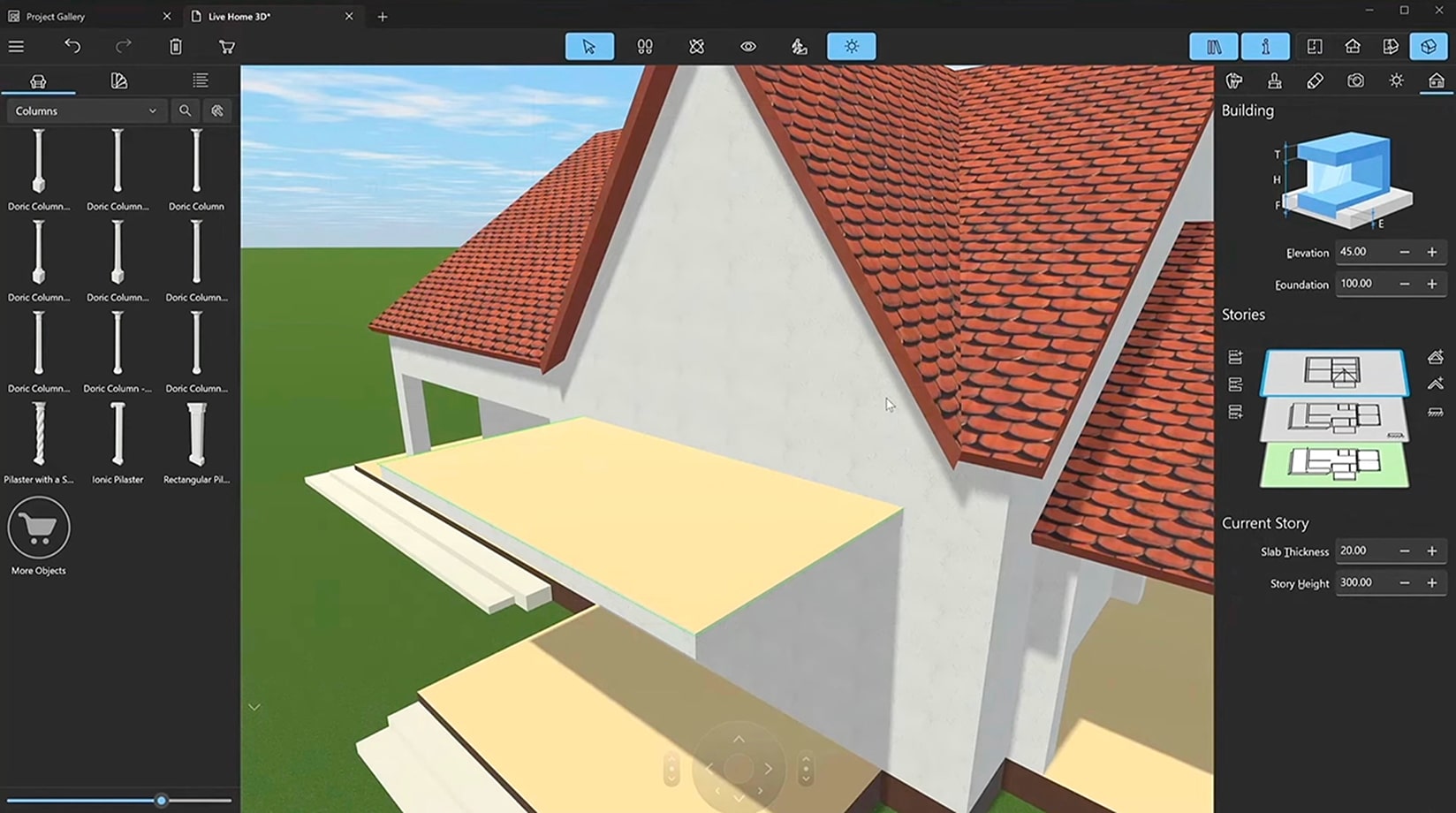Open the camera settings tab icon
Viewport: 1456px width, 813px height.
tap(1355, 80)
